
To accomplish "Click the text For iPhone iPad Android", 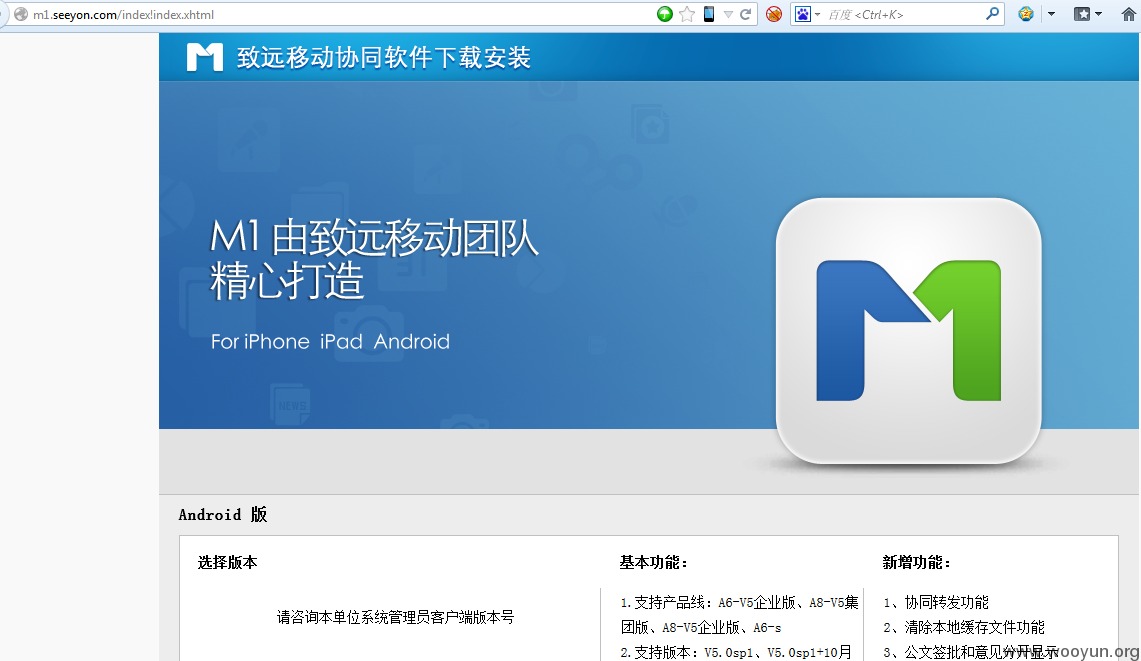I will tap(330, 341).
